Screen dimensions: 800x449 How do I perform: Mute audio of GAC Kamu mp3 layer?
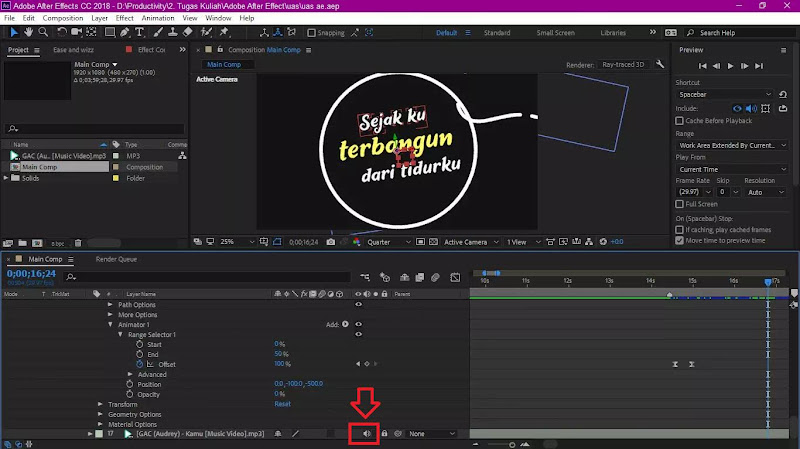click(366, 434)
